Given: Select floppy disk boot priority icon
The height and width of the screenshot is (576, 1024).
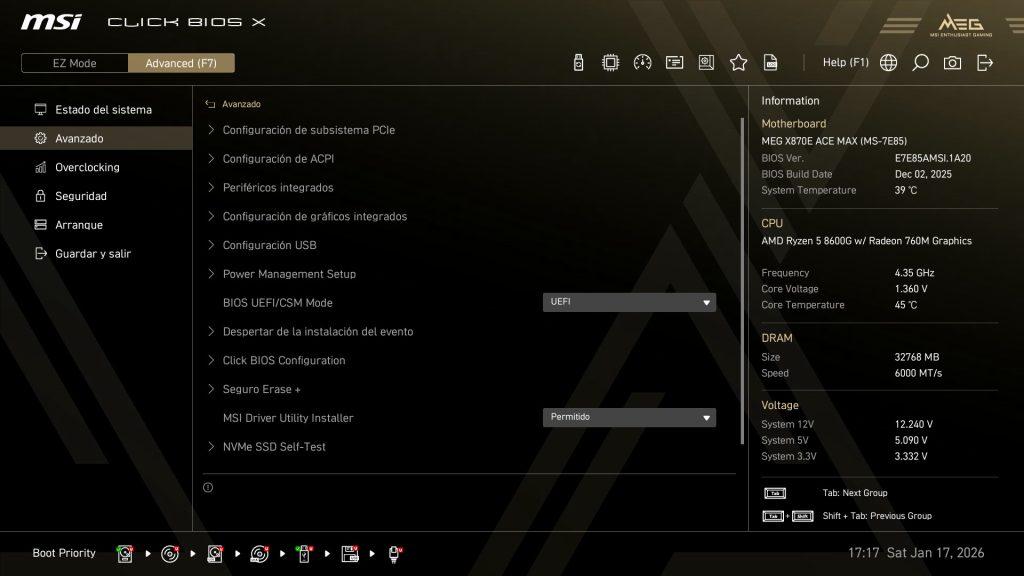Looking at the screenshot, I should [x=350, y=554].
